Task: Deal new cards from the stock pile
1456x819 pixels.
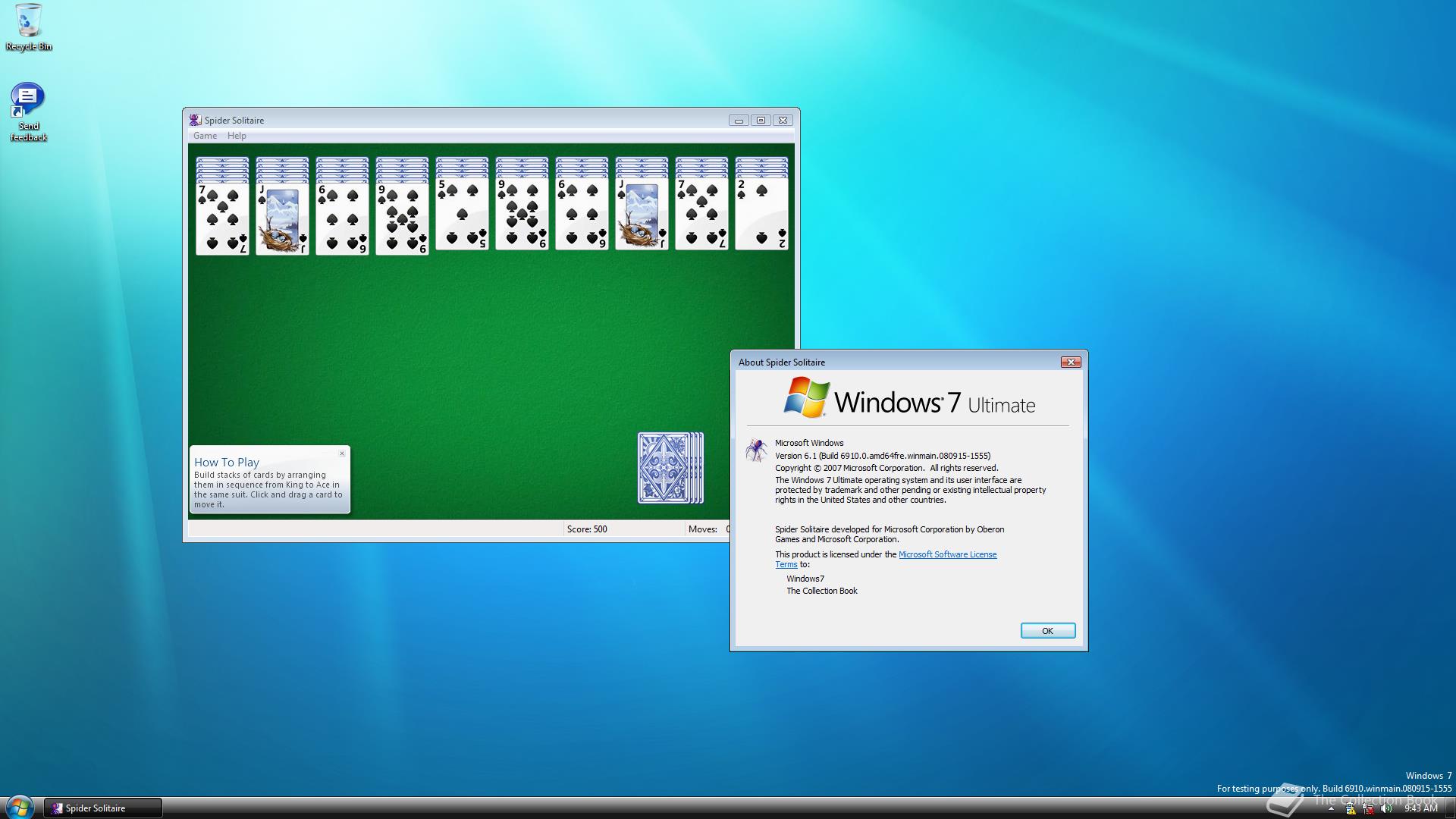Action: [670, 468]
